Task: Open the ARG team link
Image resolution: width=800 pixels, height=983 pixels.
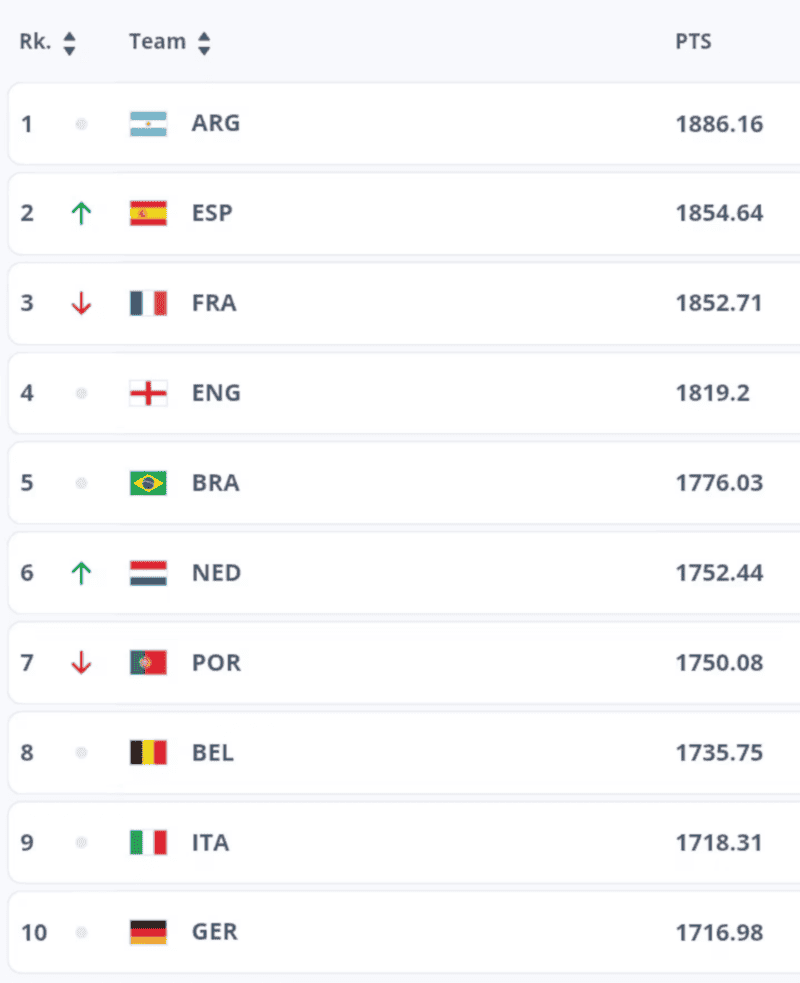Action: [216, 124]
